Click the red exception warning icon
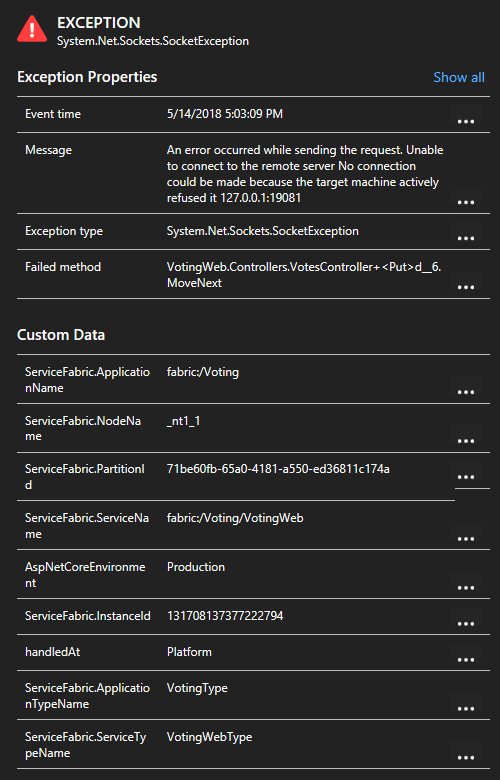 point(32,29)
